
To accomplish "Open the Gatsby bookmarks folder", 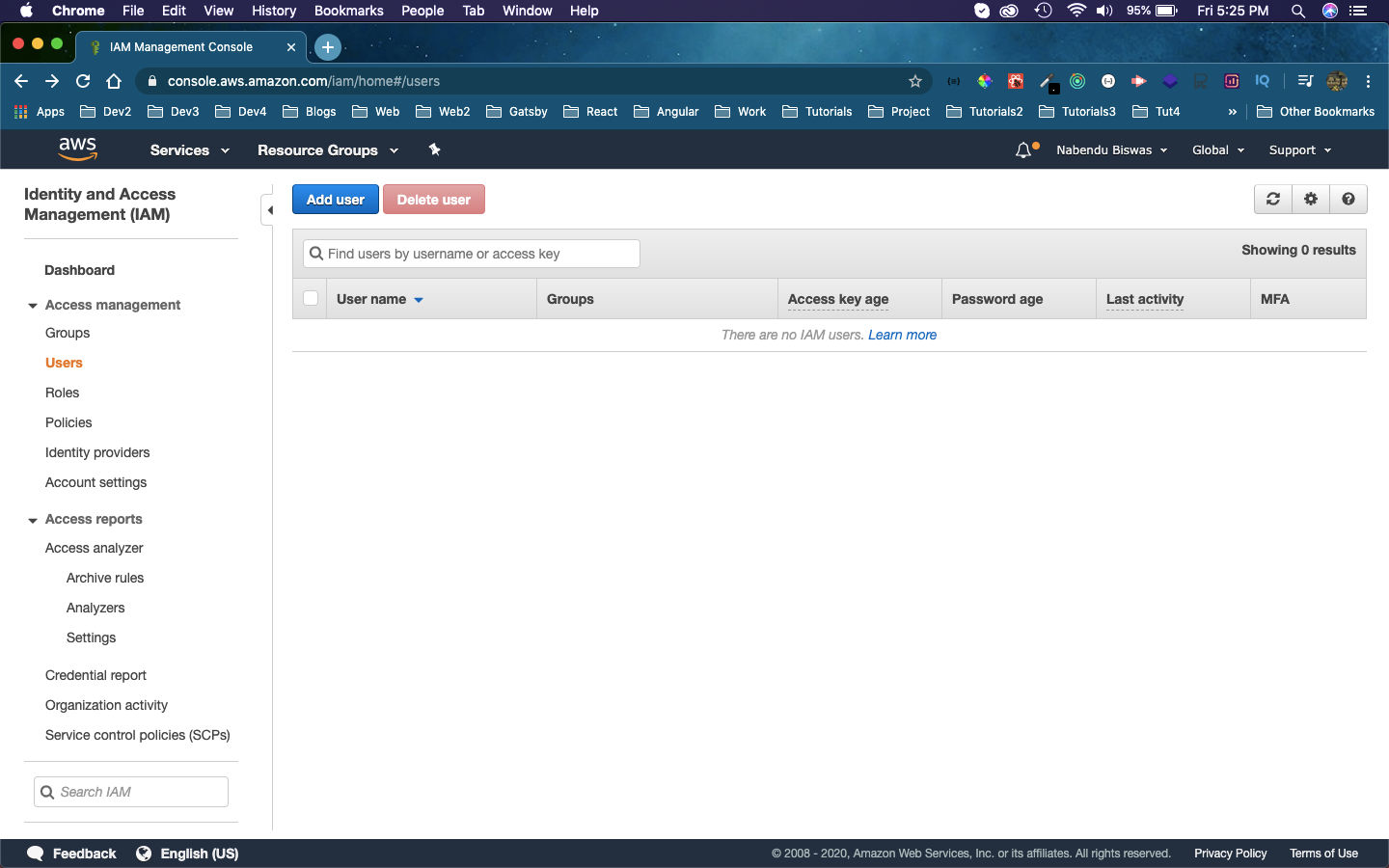I will click(x=517, y=112).
